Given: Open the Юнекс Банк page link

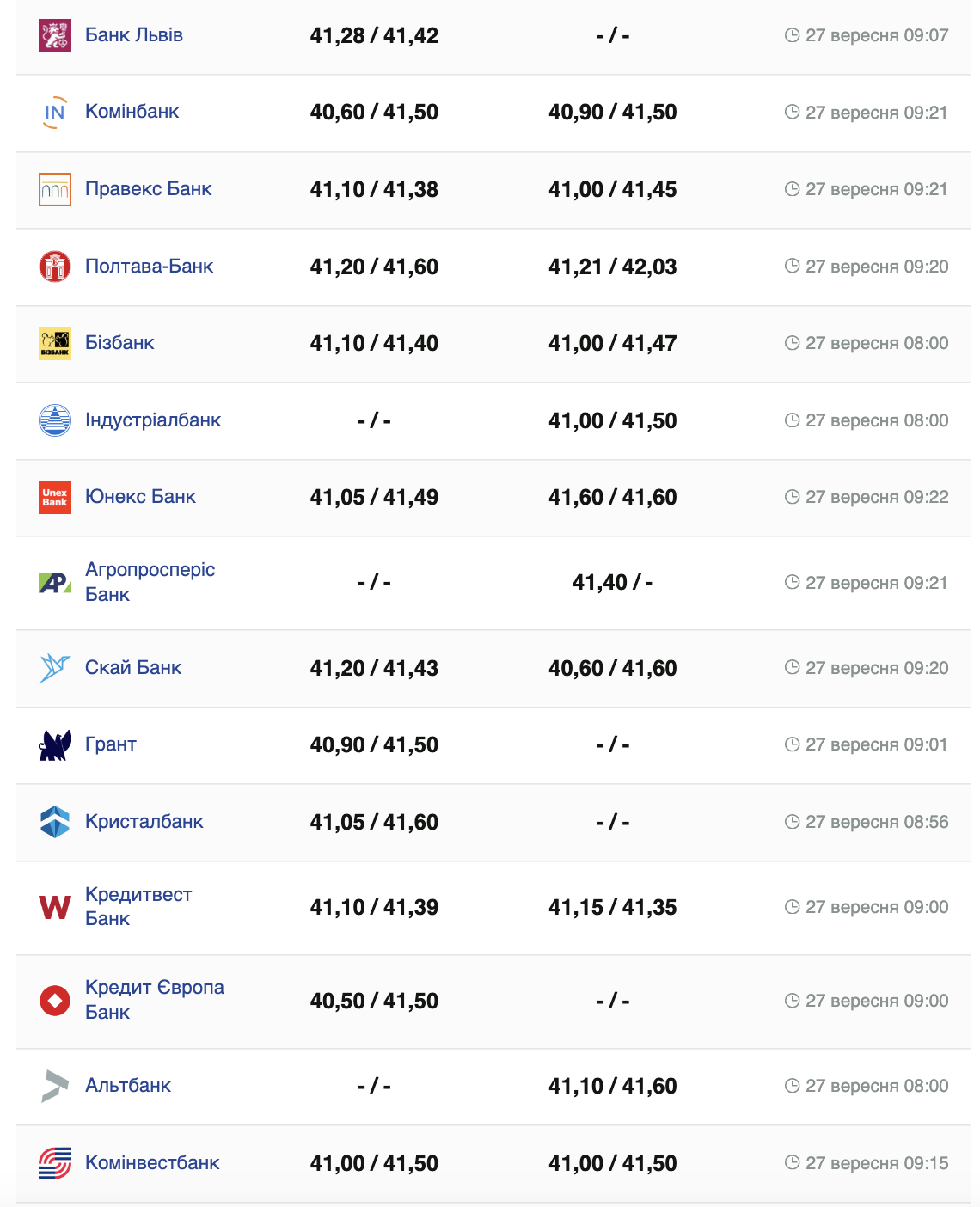Looking at the screenshot, I should tap(140, 497).
